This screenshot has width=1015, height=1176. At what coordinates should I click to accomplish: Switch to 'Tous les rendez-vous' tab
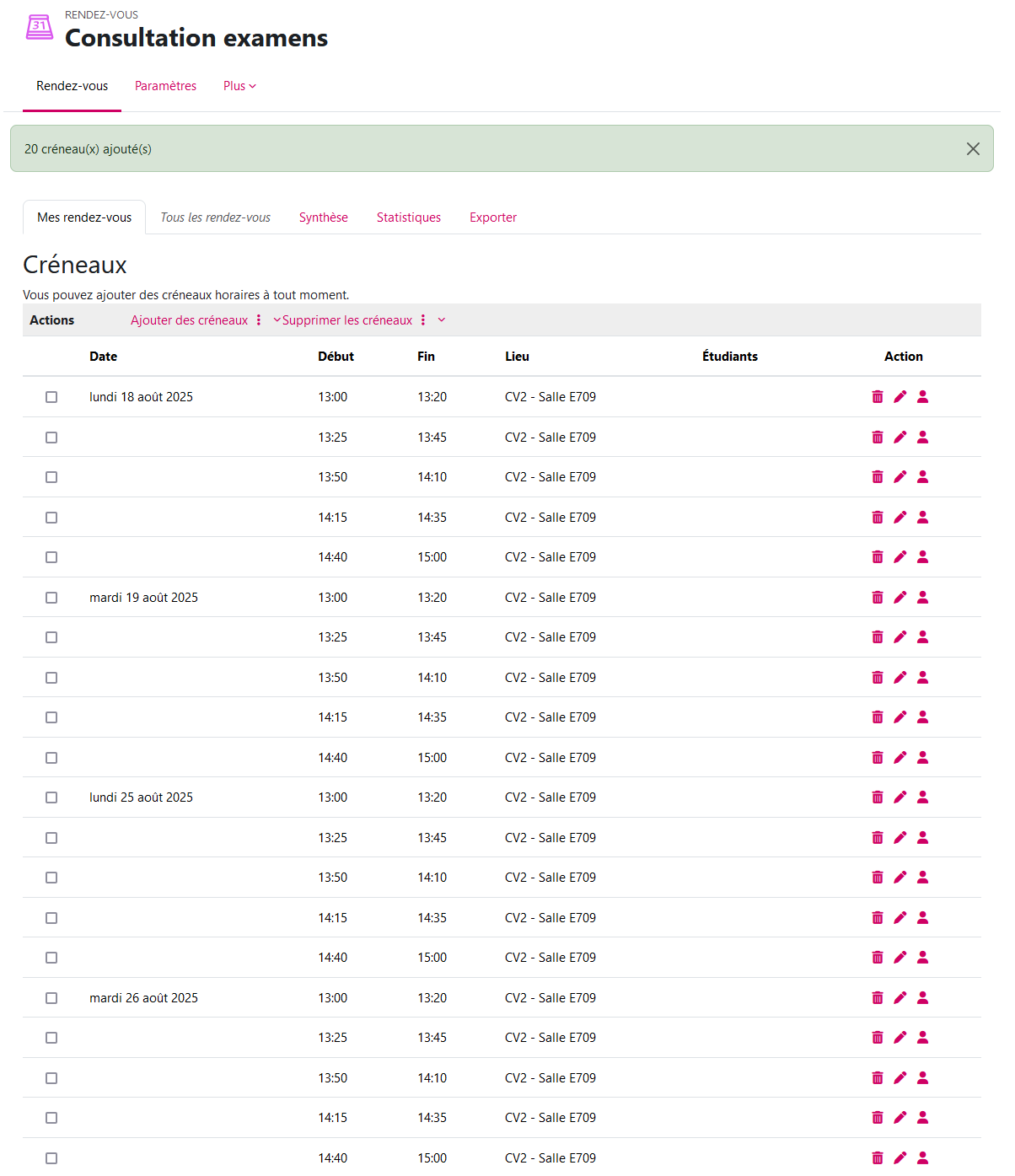[215, 217]
